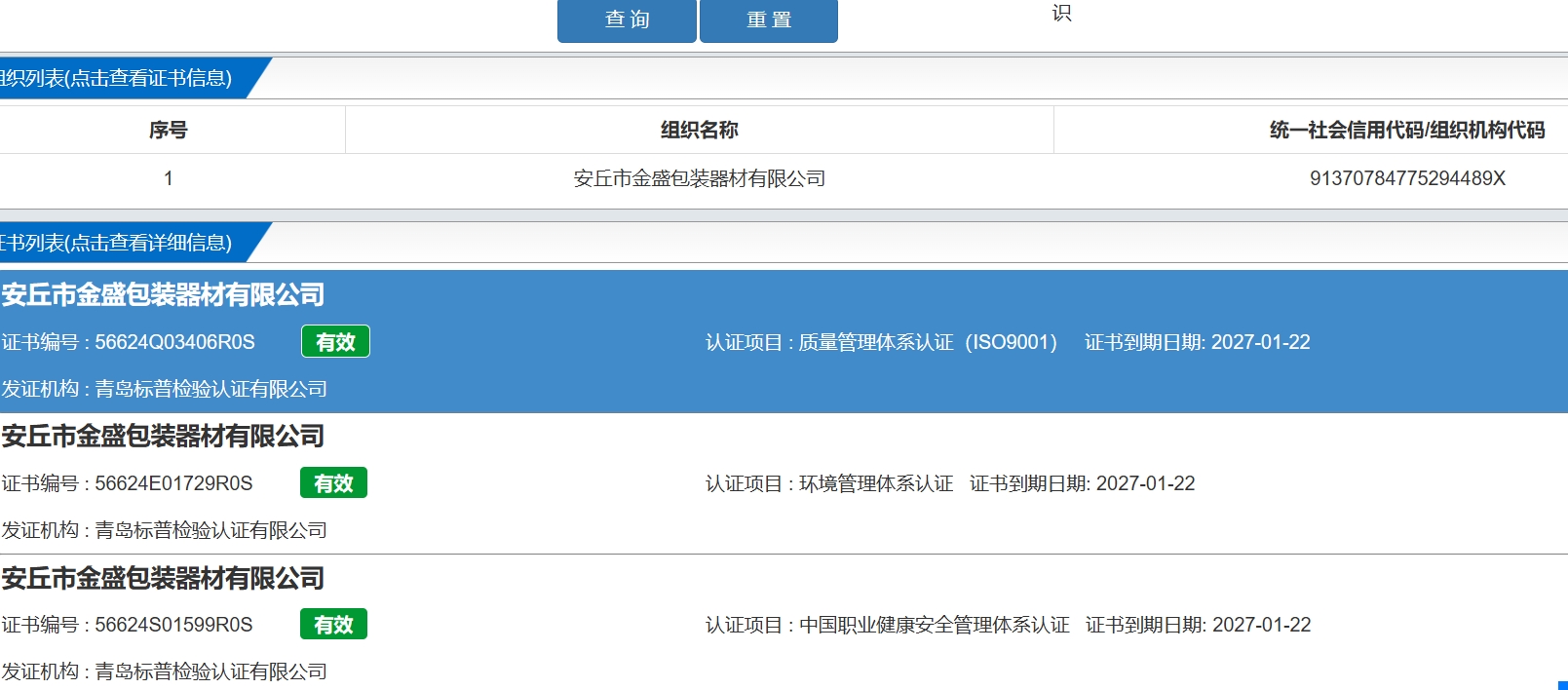Click the 查询 search button

[x=627, y=20]
